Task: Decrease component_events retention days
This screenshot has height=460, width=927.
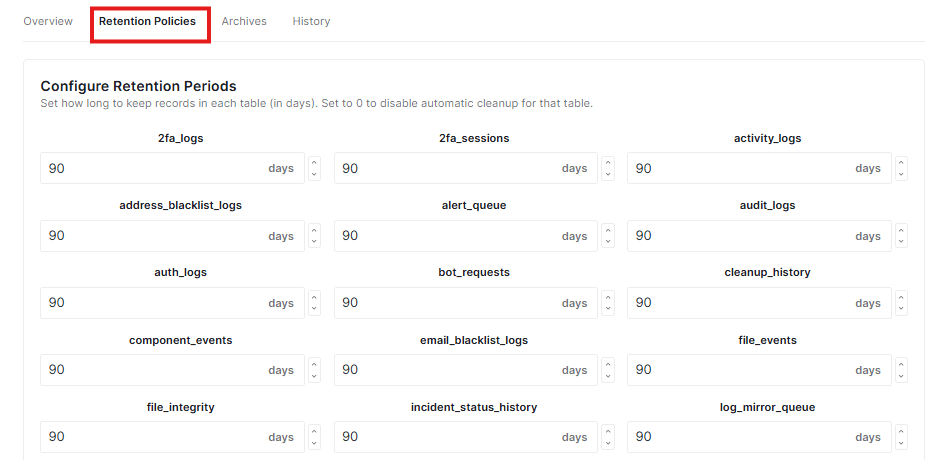Action: click(x=315, y=376)
